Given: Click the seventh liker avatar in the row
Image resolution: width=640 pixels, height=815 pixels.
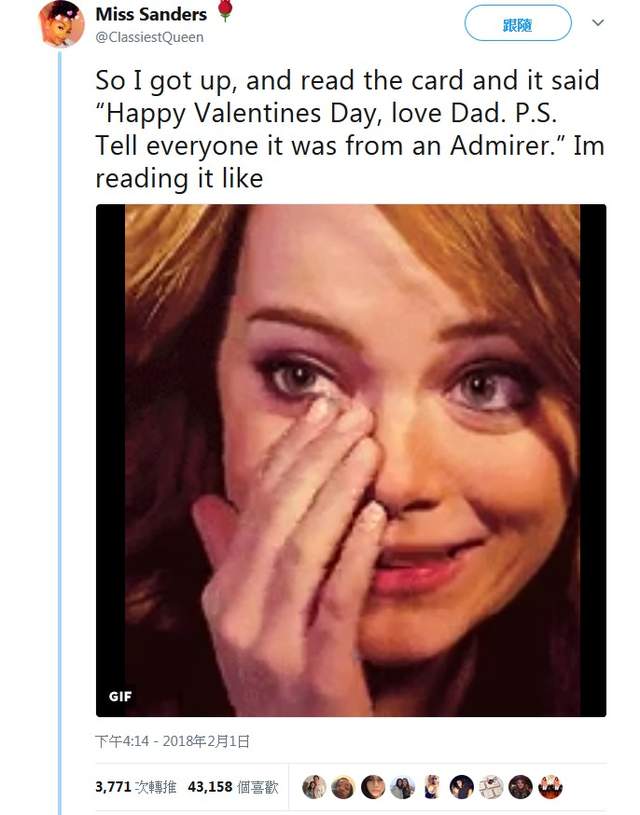Looking at the screenshot, I should [491, 786].
